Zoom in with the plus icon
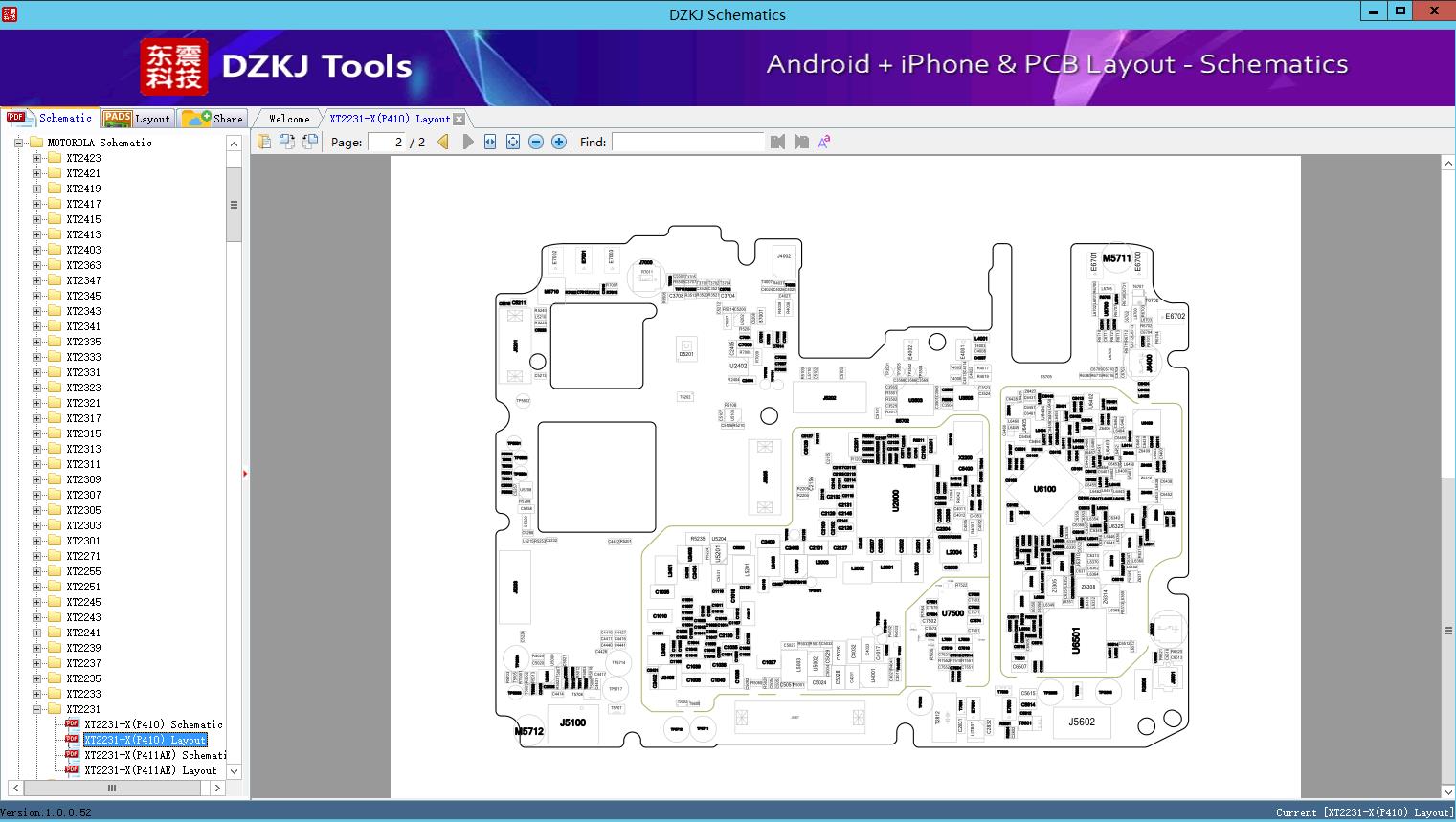This screenshot has height=822, width=1456. click(559, 142)
